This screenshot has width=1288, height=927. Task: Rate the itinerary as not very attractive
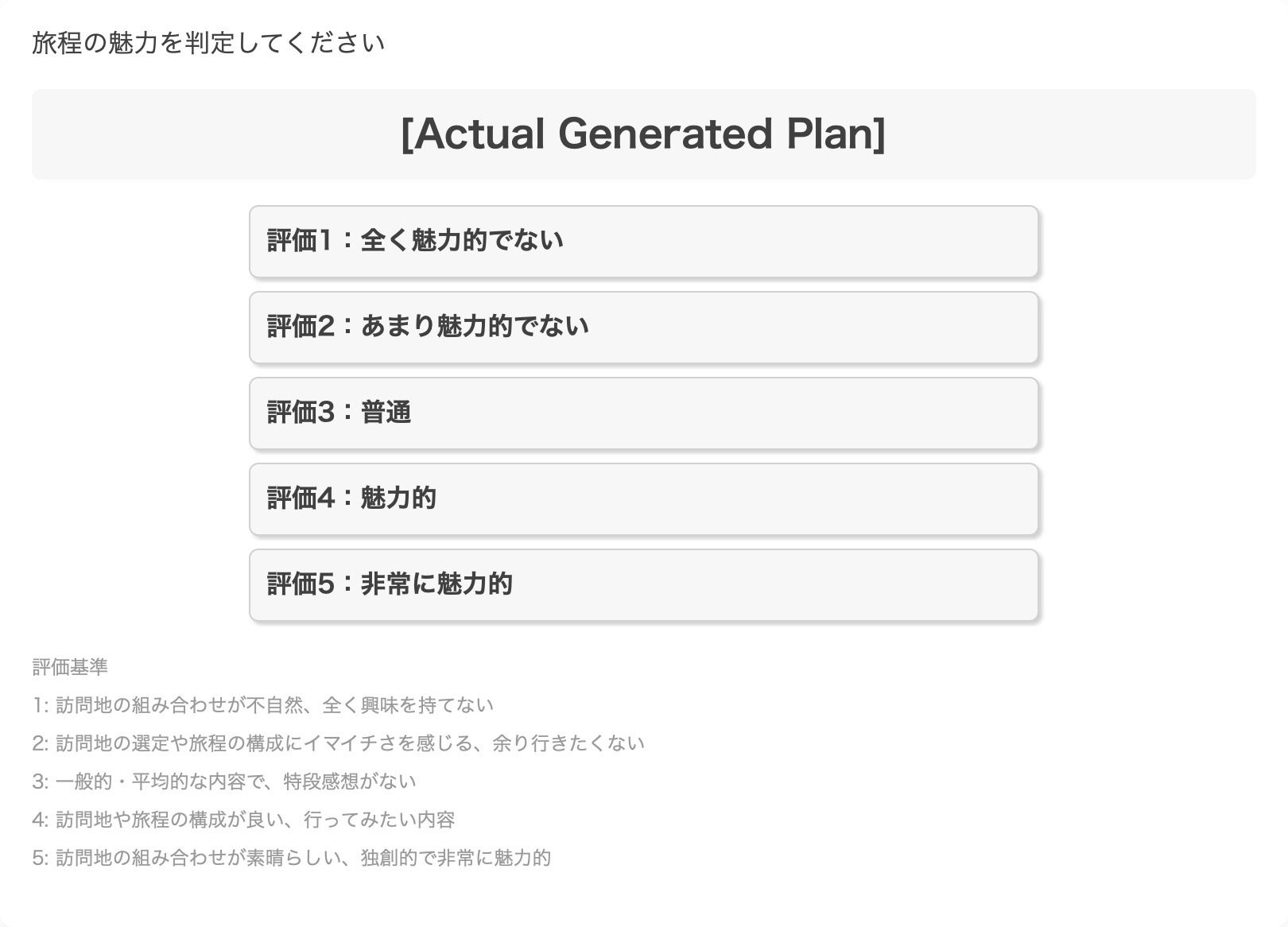(643, 328)
